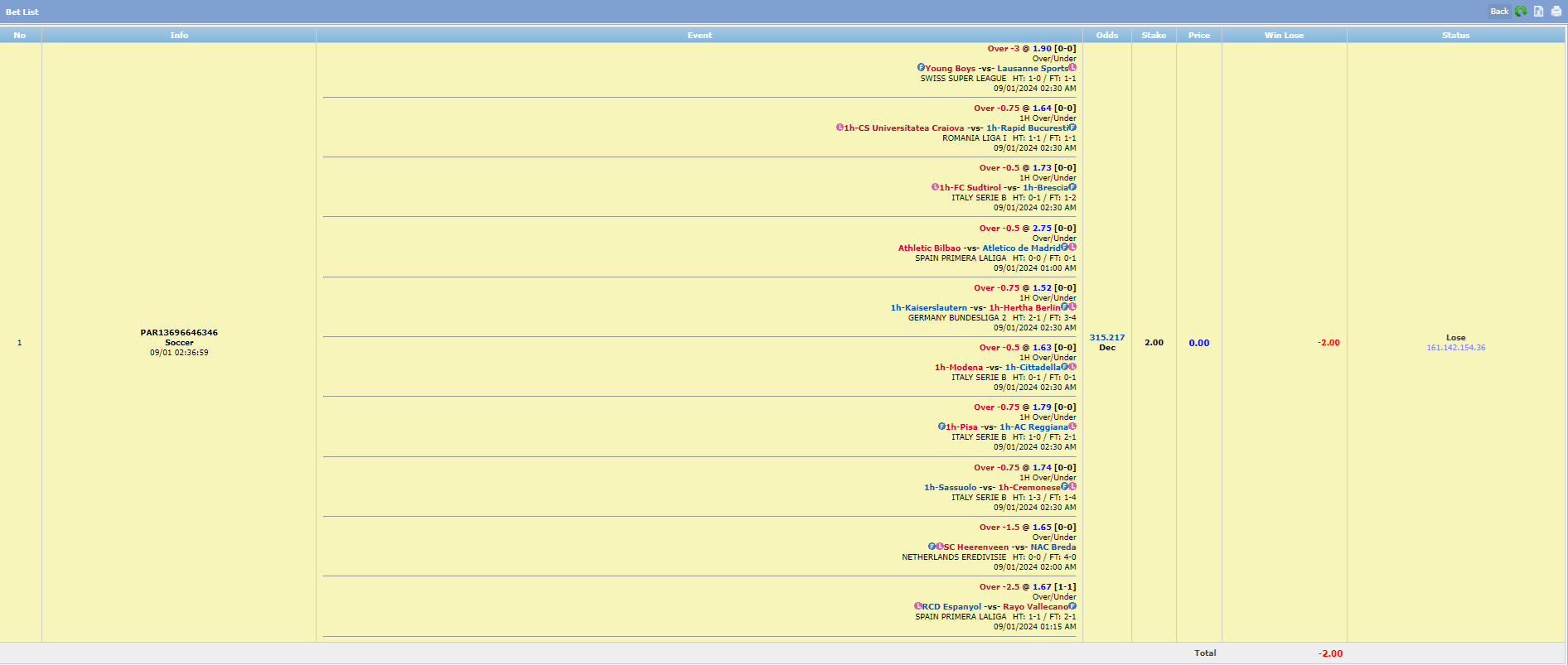Click the Stake column header

coord(1154,35)
